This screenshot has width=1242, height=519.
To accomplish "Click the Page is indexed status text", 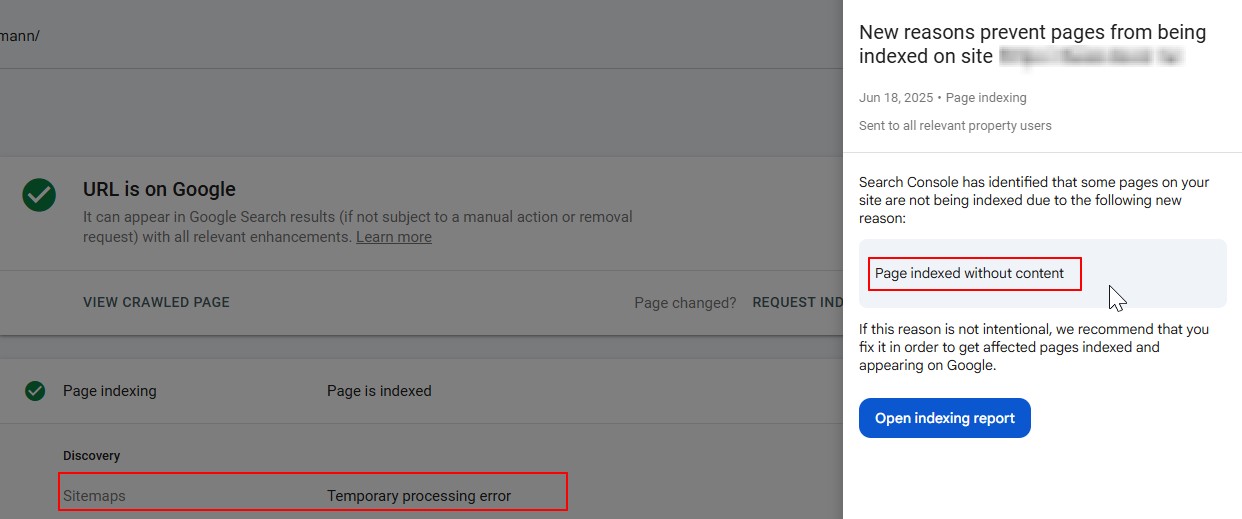I will click(x=379, y=391).
